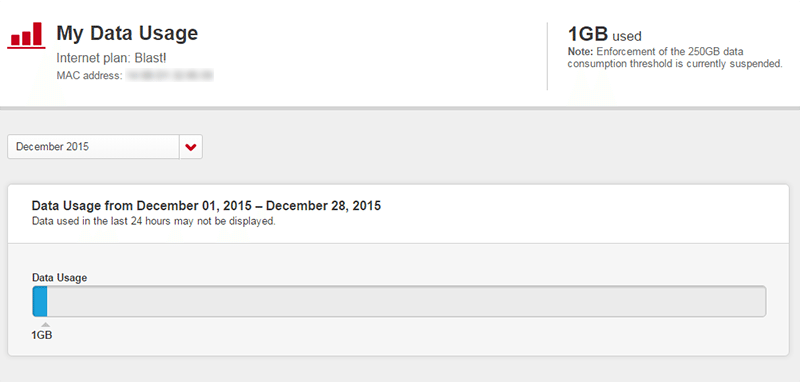Click the Internet plan: Blast! text
This screenshot has width=800, height=382.
pos(112,59)
